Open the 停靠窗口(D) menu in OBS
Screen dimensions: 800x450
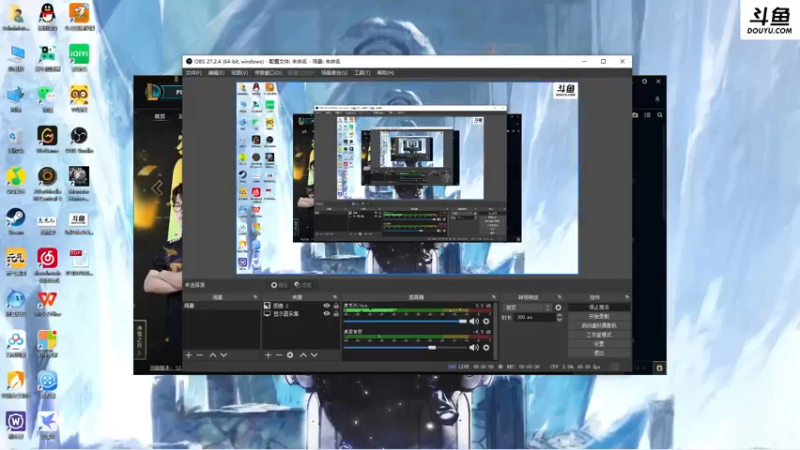pos(268,73)
